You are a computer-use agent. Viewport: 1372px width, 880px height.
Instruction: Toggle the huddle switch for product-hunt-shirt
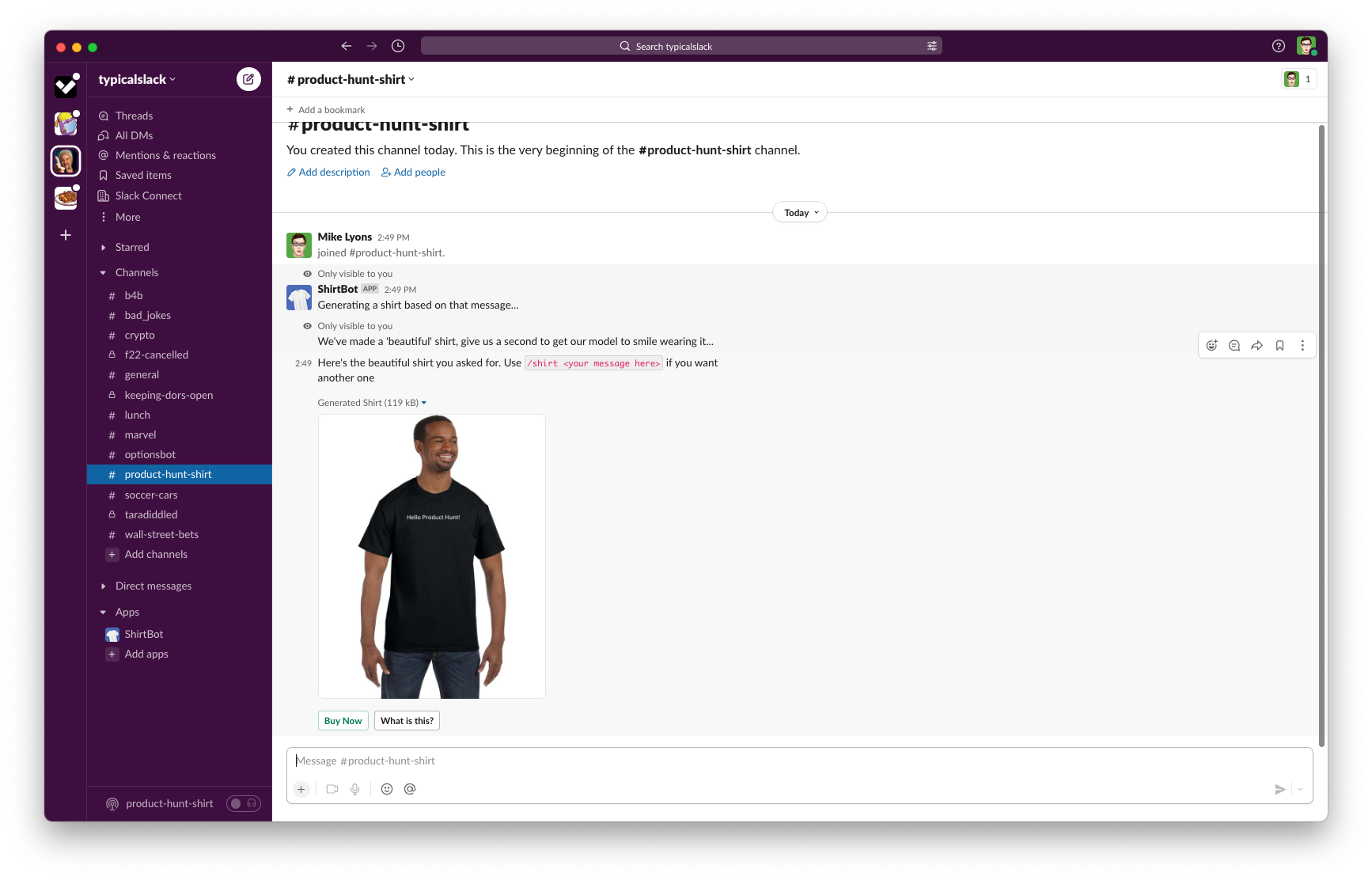coord(243,803)
